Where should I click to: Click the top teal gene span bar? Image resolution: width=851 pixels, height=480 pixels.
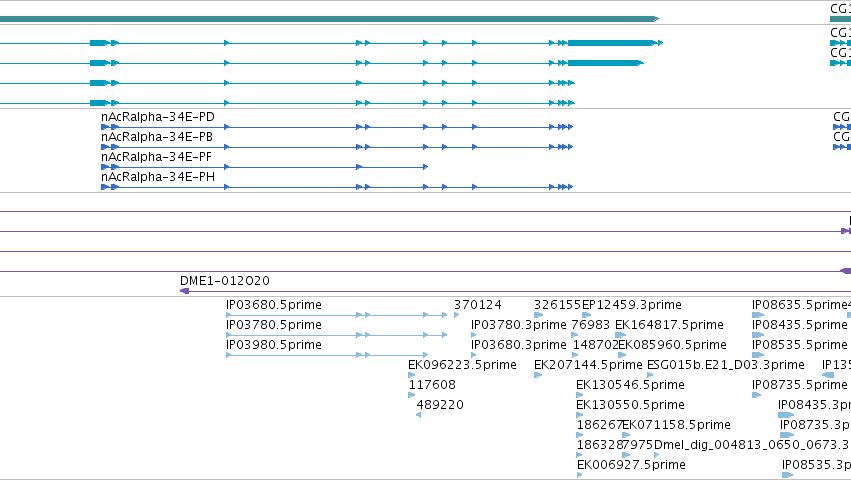(x=329, y=19)
